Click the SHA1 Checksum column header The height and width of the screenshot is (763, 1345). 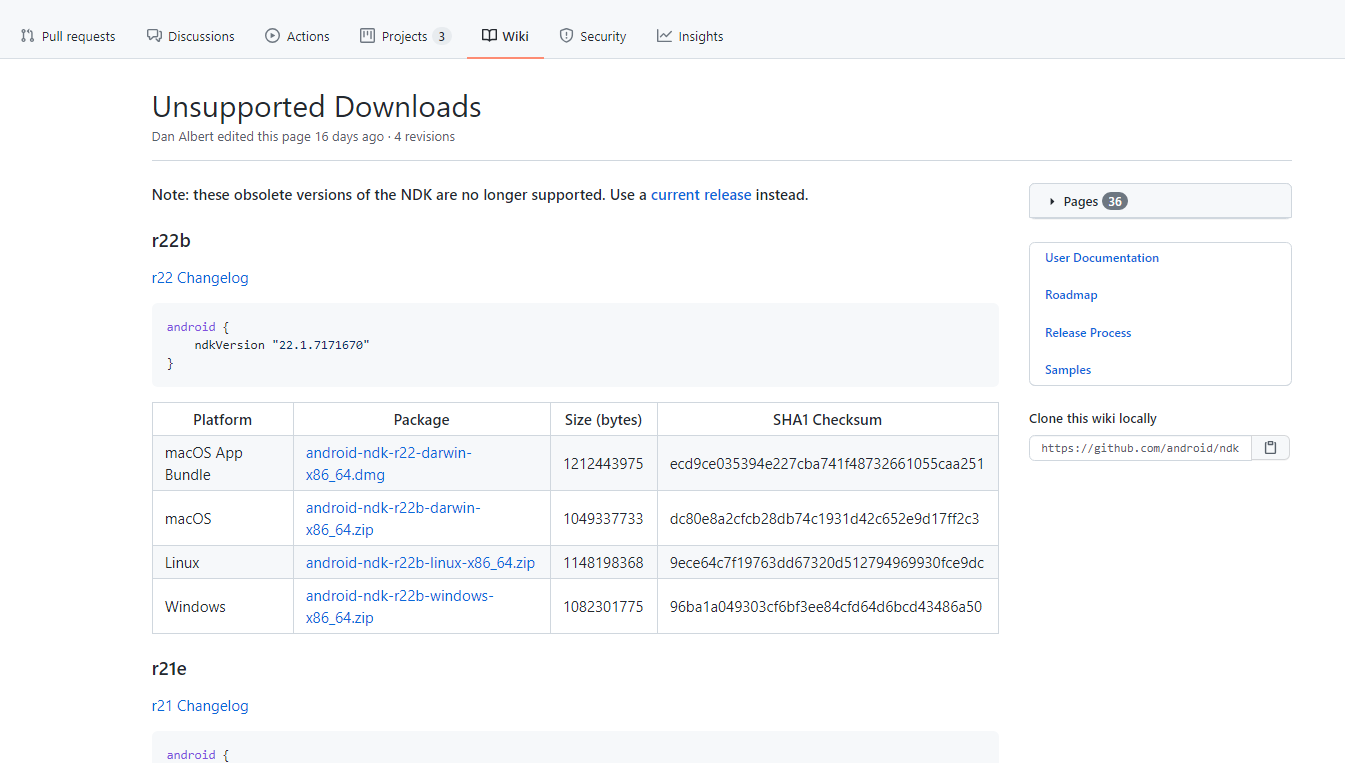point(827,420)
